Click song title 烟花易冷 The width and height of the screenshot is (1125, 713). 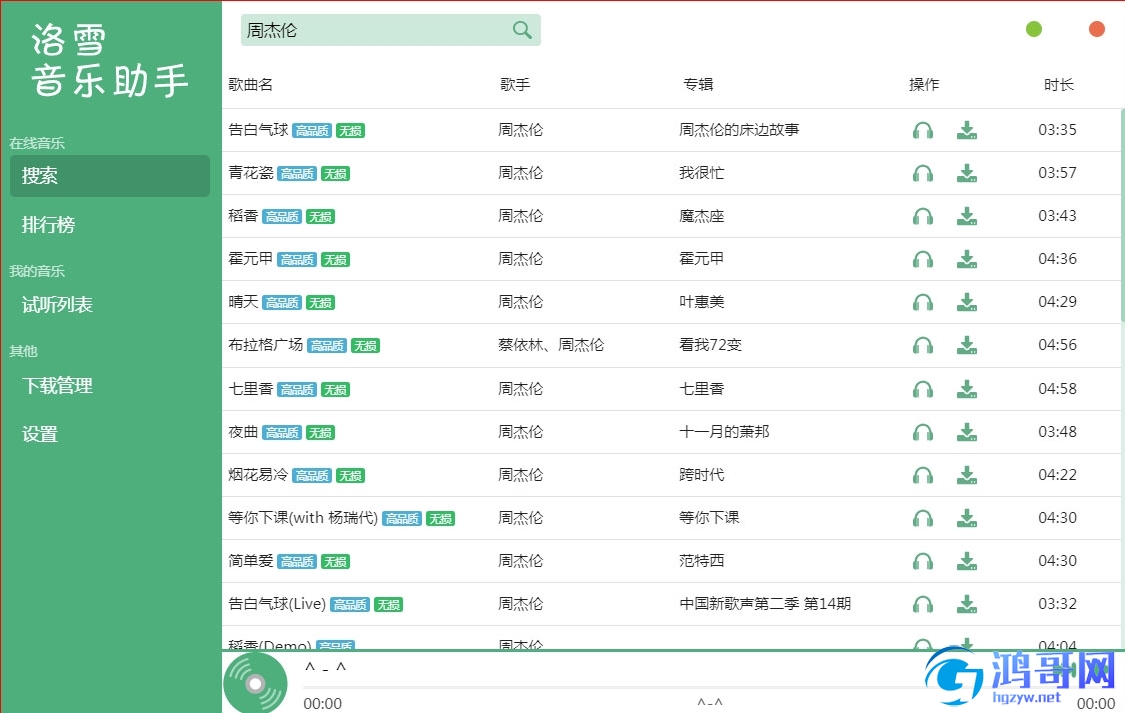pyautogui.click(x=258, y=475)
